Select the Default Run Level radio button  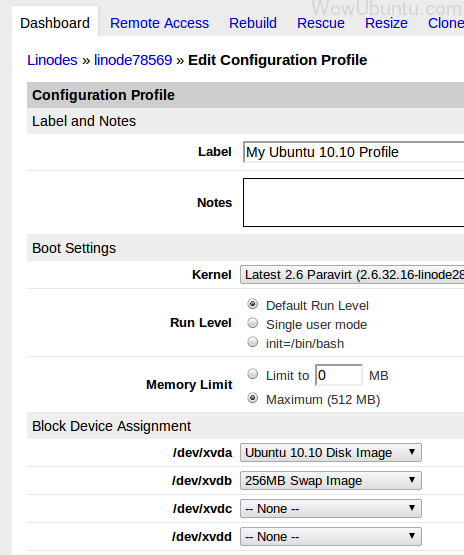point(252,304)
